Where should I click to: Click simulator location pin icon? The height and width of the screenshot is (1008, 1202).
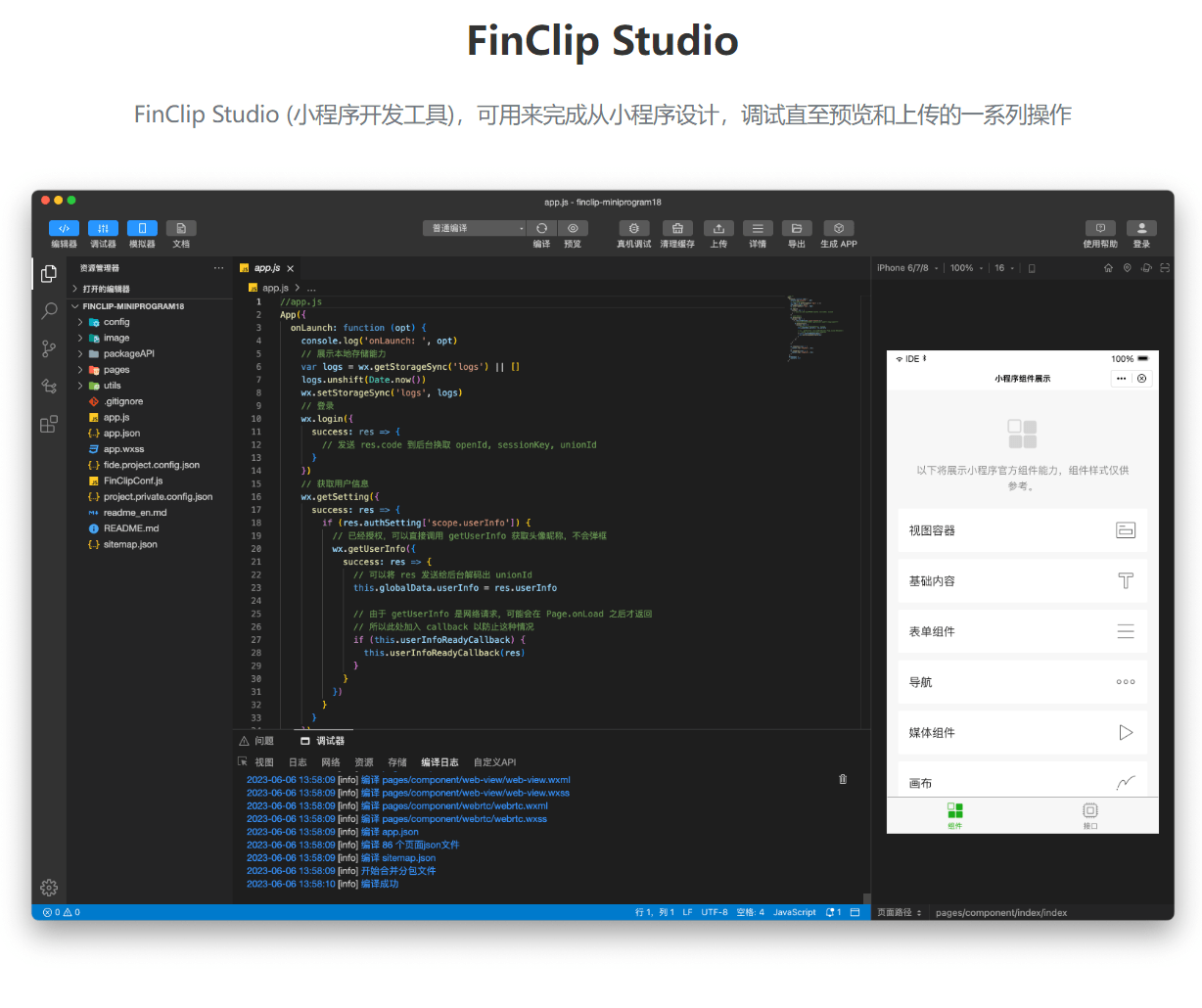(1127, 268)
